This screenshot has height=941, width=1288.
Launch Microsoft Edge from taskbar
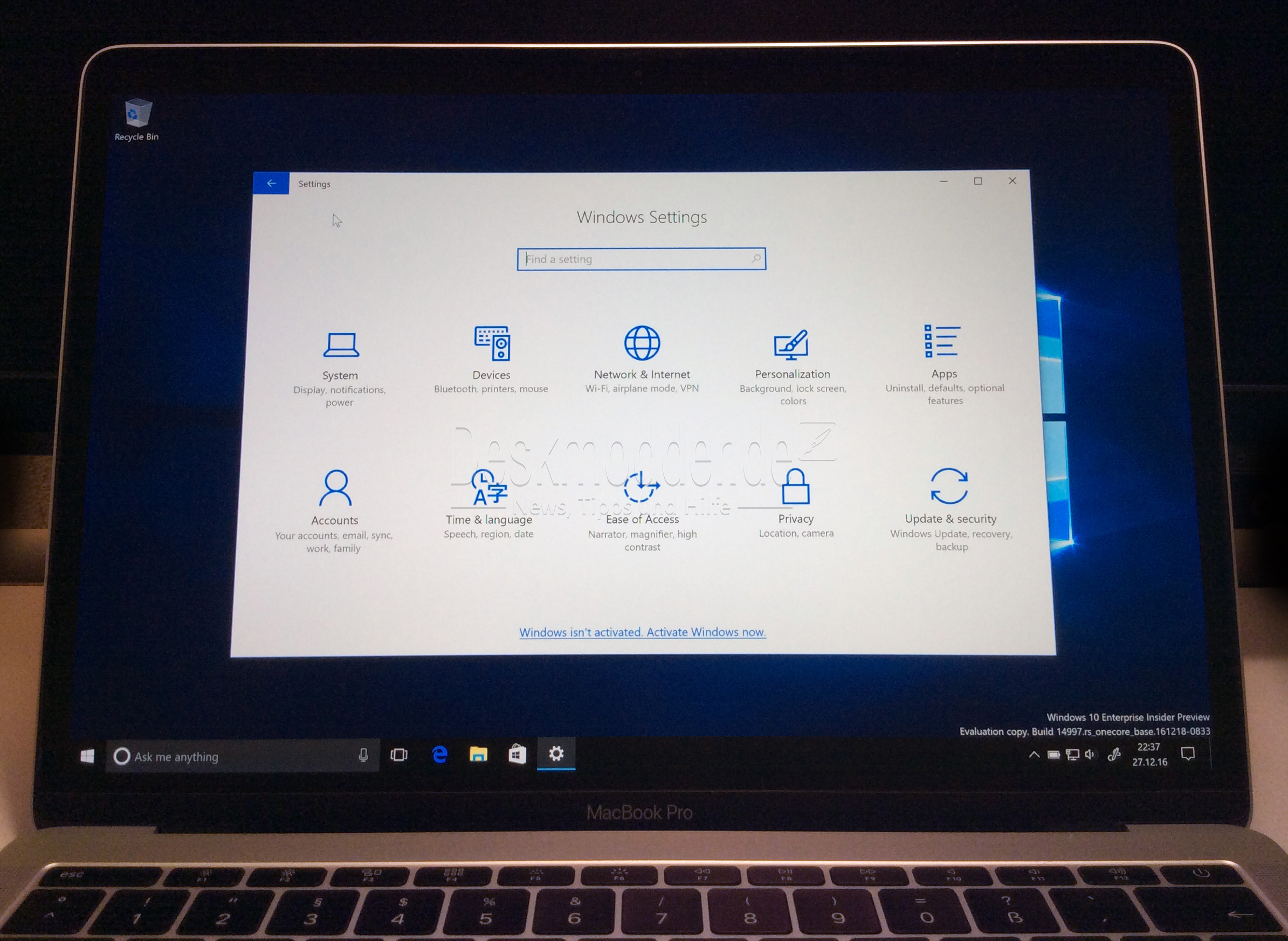click(x=439, y=755)
